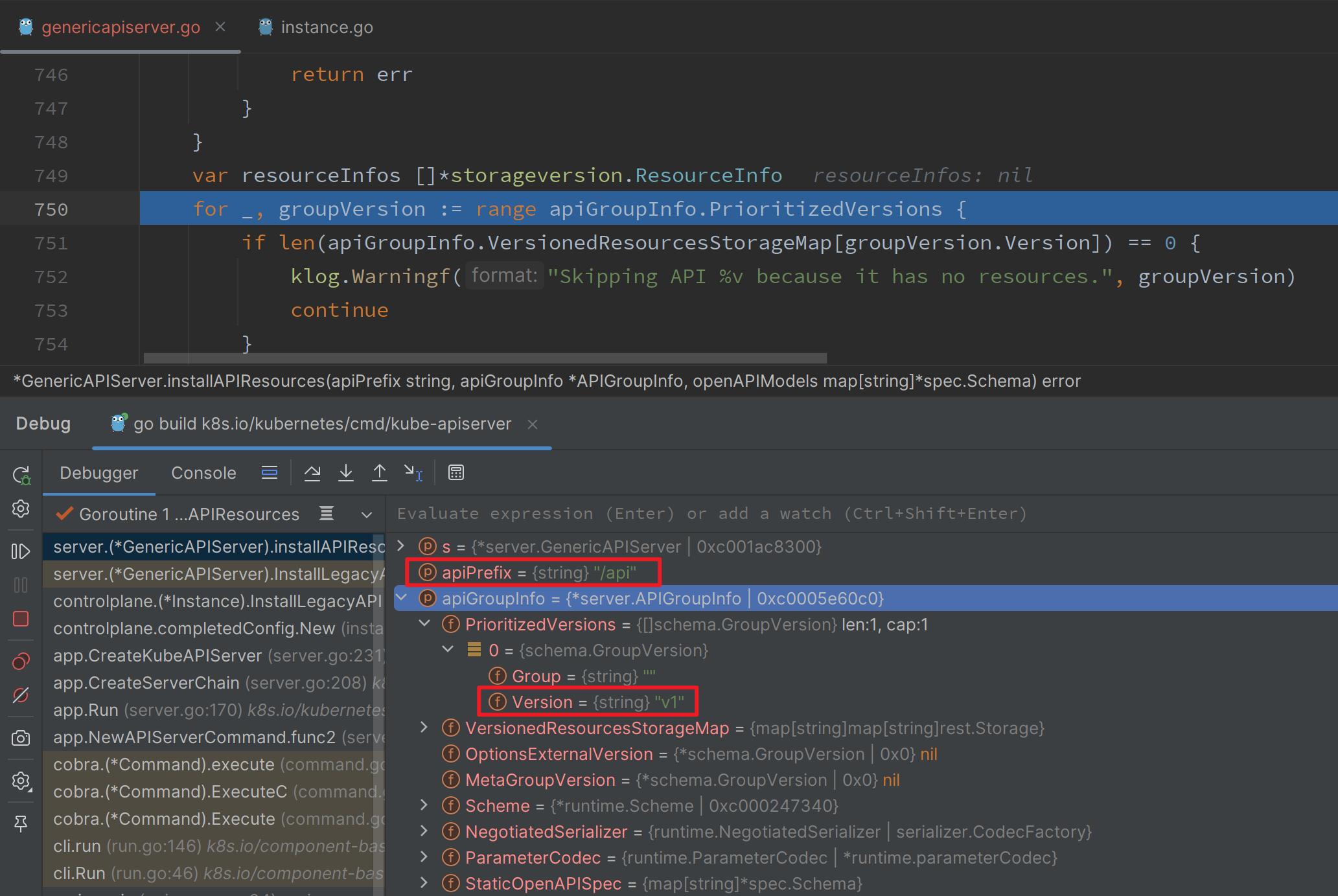Open the Evaluate Expression calculator icon
1338x896 pixels.
(456, 473)
